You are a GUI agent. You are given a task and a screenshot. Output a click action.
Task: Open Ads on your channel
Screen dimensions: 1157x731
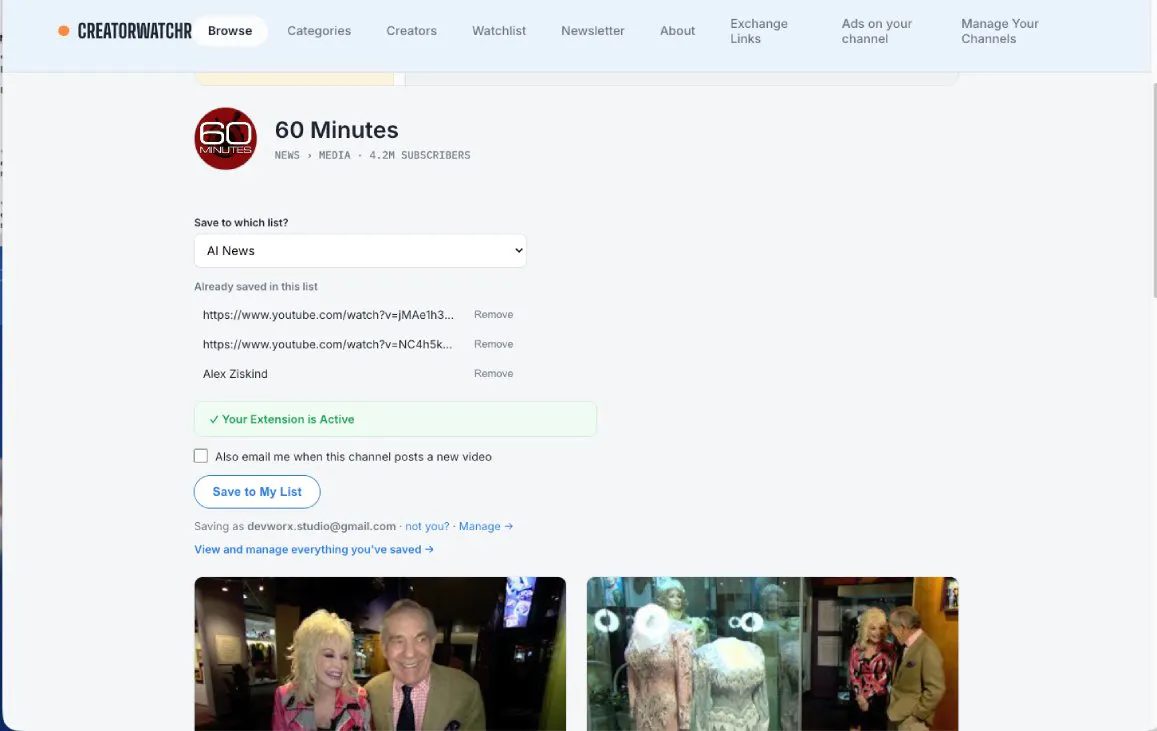[877, 31]
